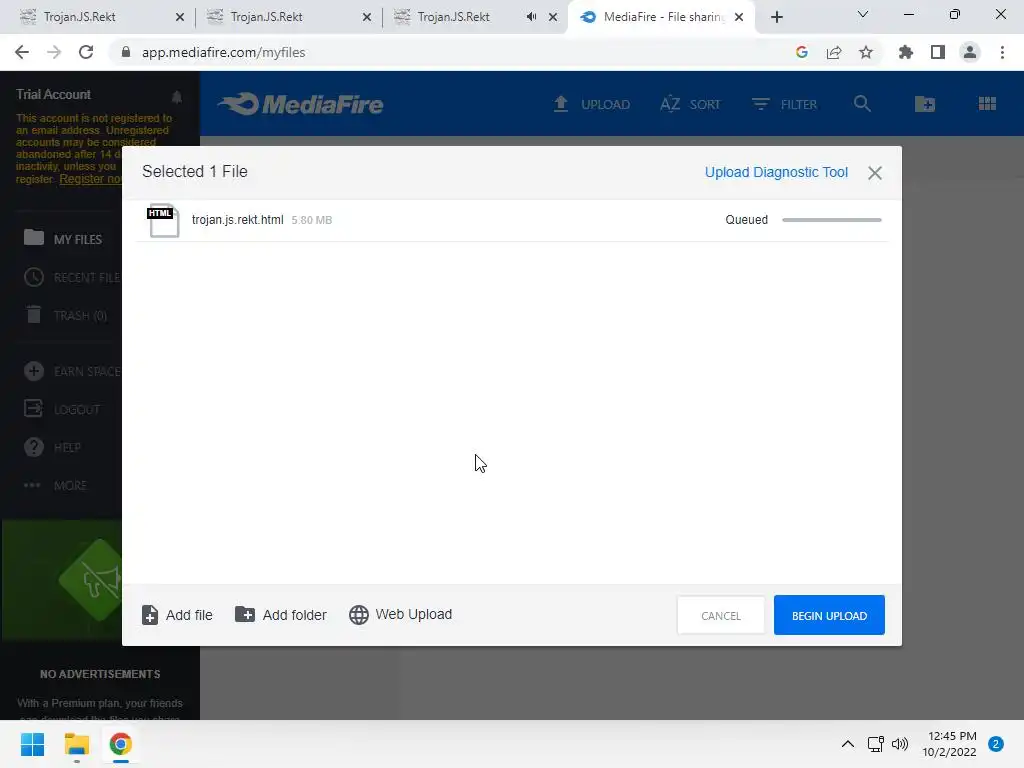Open a new browser tab
Screen dimensions: 1024x768
[776, 17]
